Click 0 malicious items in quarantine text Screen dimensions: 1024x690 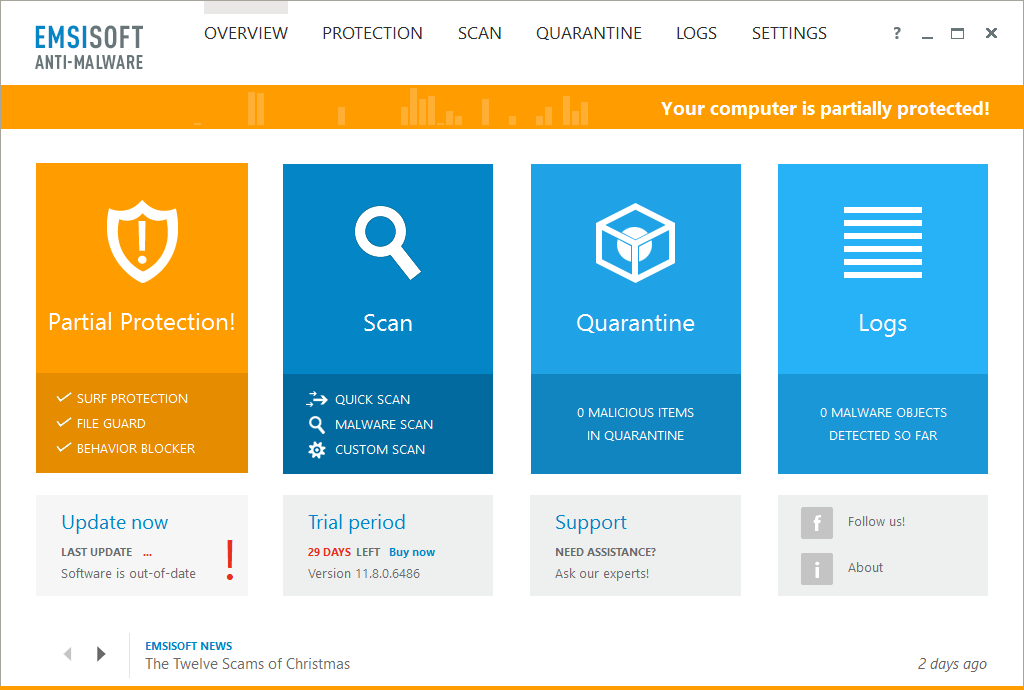click(635, 424)
